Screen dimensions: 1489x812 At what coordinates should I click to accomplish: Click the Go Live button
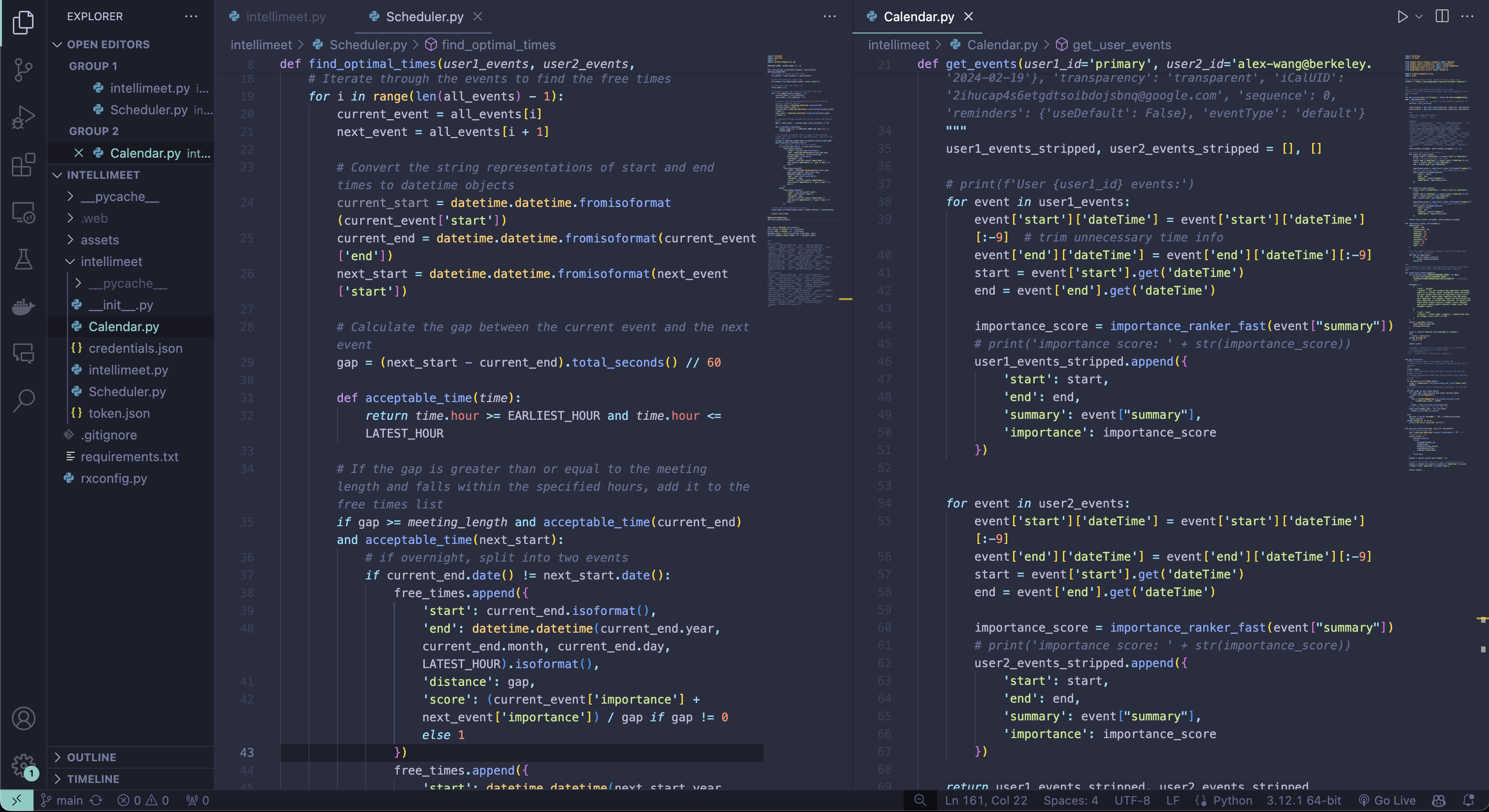click(x=1387, y=801)
